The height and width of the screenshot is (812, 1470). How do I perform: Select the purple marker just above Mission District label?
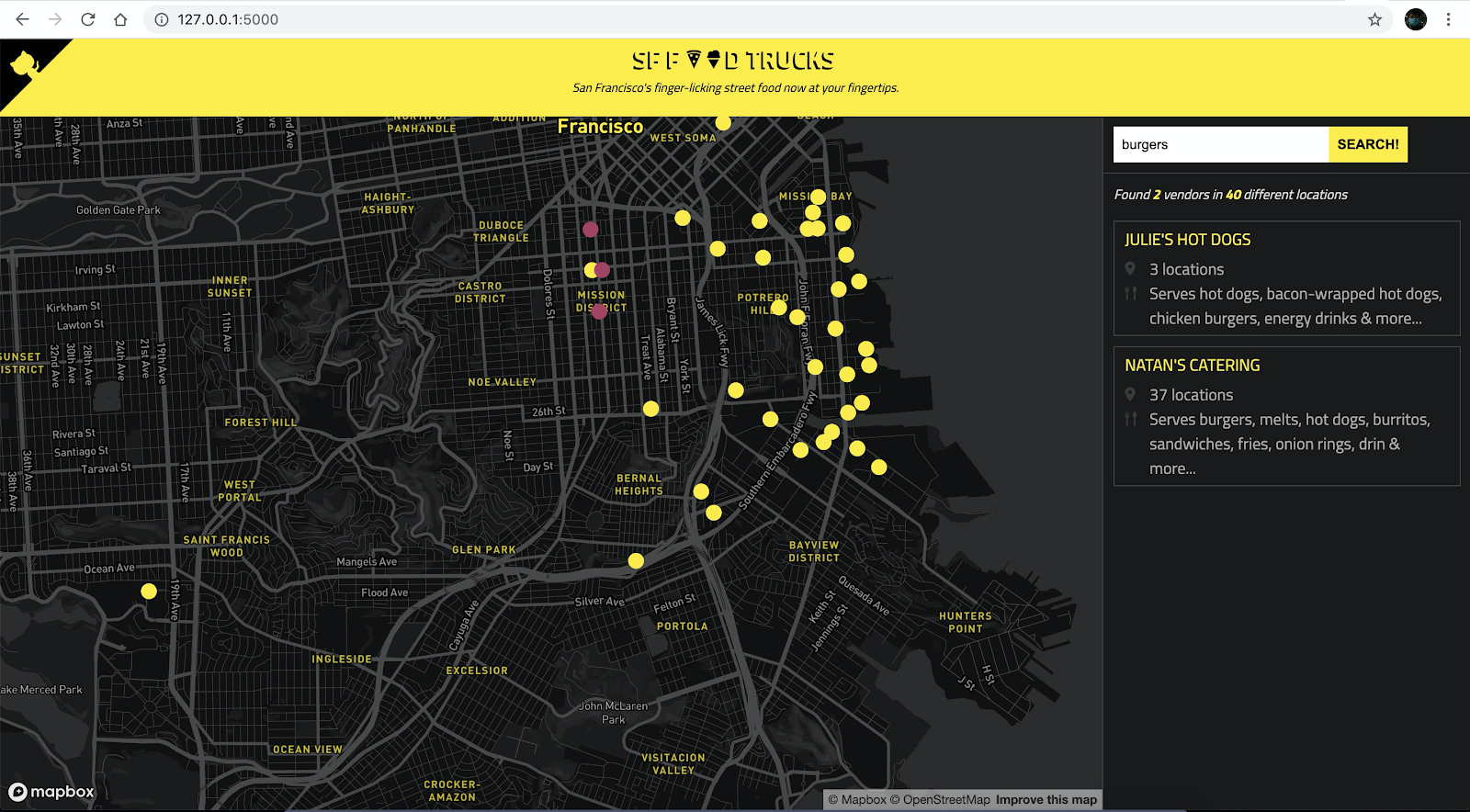pos(602,270)
